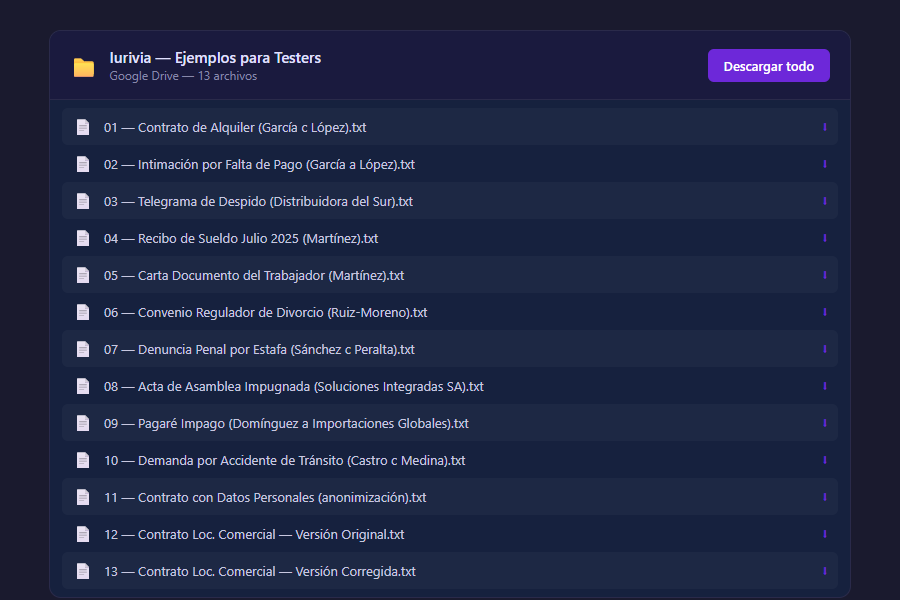Download file 13 Versión Corregida arrow

tap(825, 571)
